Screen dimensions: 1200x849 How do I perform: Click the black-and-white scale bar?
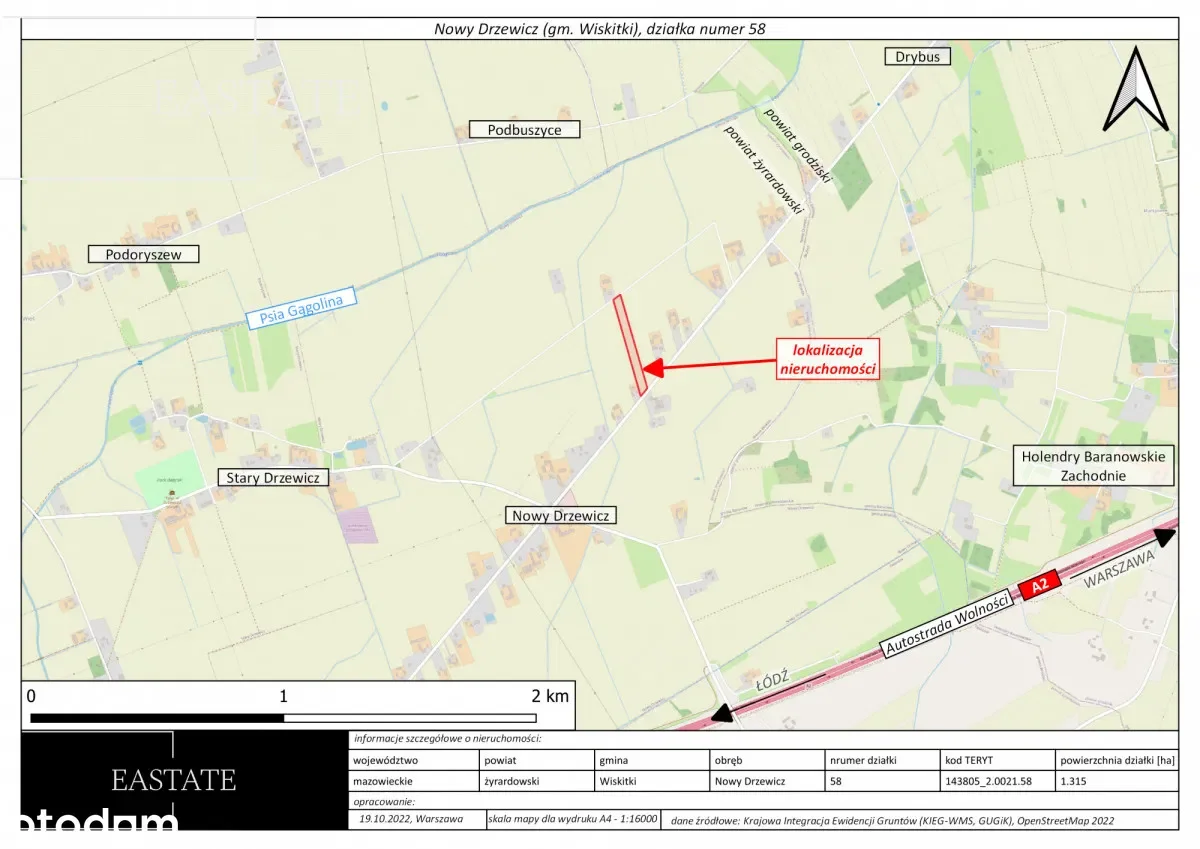[x=283, y=717]
